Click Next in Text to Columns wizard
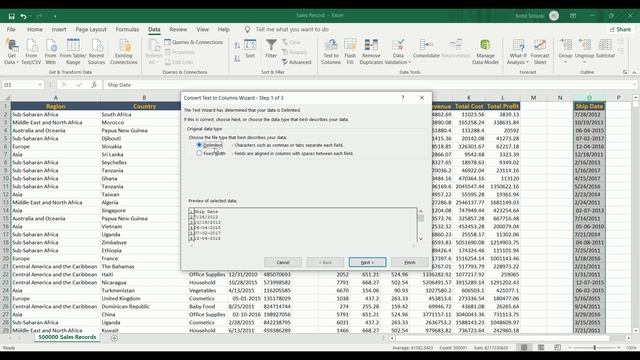 tap(367, 262)
